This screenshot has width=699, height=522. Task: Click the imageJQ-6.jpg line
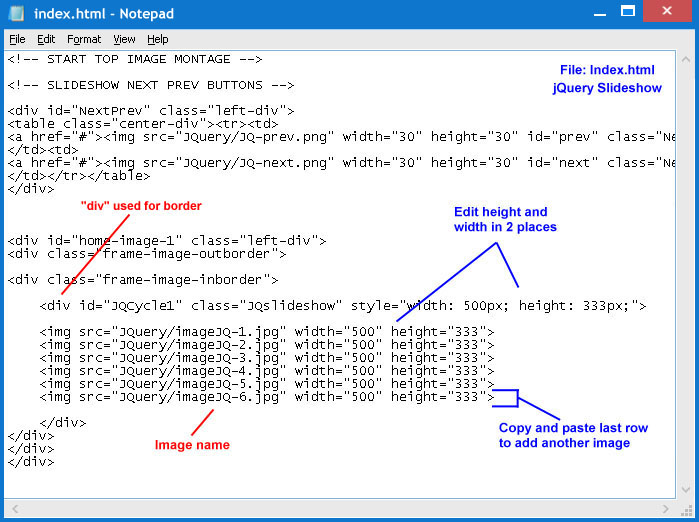[x=267, y=397]
